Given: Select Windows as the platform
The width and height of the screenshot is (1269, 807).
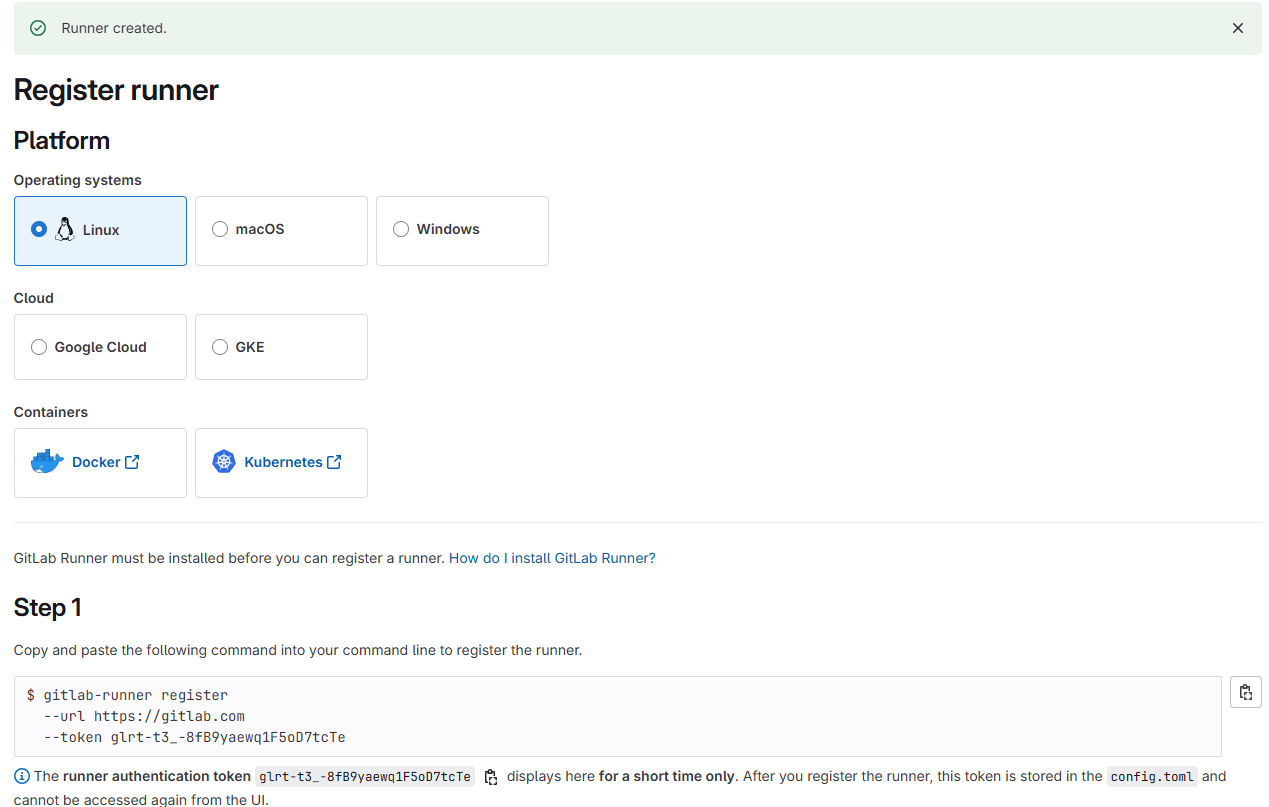Looking at the screenshot, I should [x=401, y=229].
